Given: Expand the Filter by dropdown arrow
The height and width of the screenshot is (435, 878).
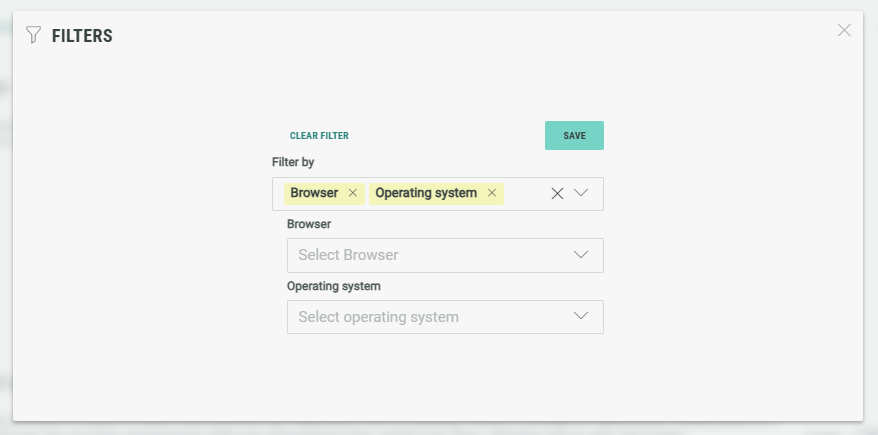Looking at the screenshot, I should 581,193.
